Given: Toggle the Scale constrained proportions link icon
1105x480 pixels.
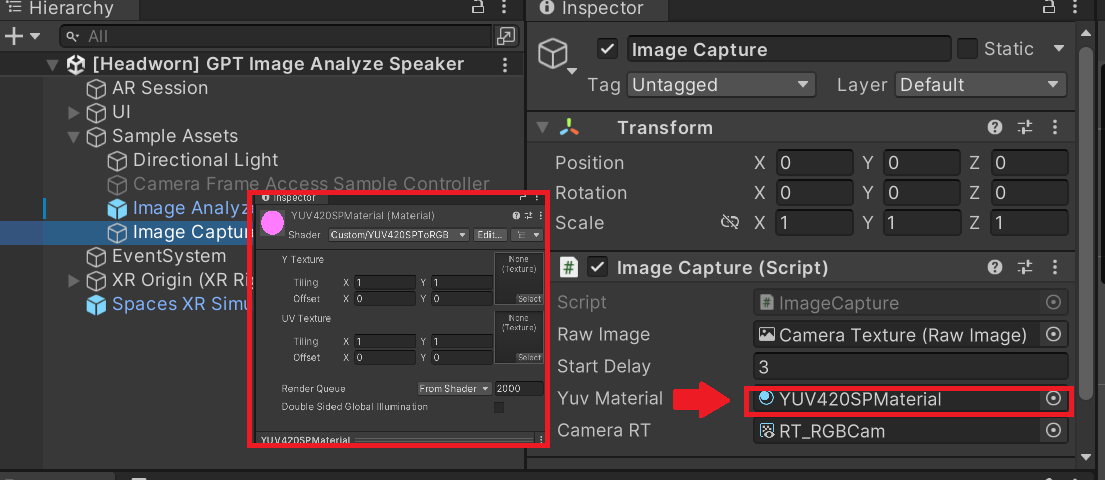Looking at the screenshot, I should click(730, 223).
